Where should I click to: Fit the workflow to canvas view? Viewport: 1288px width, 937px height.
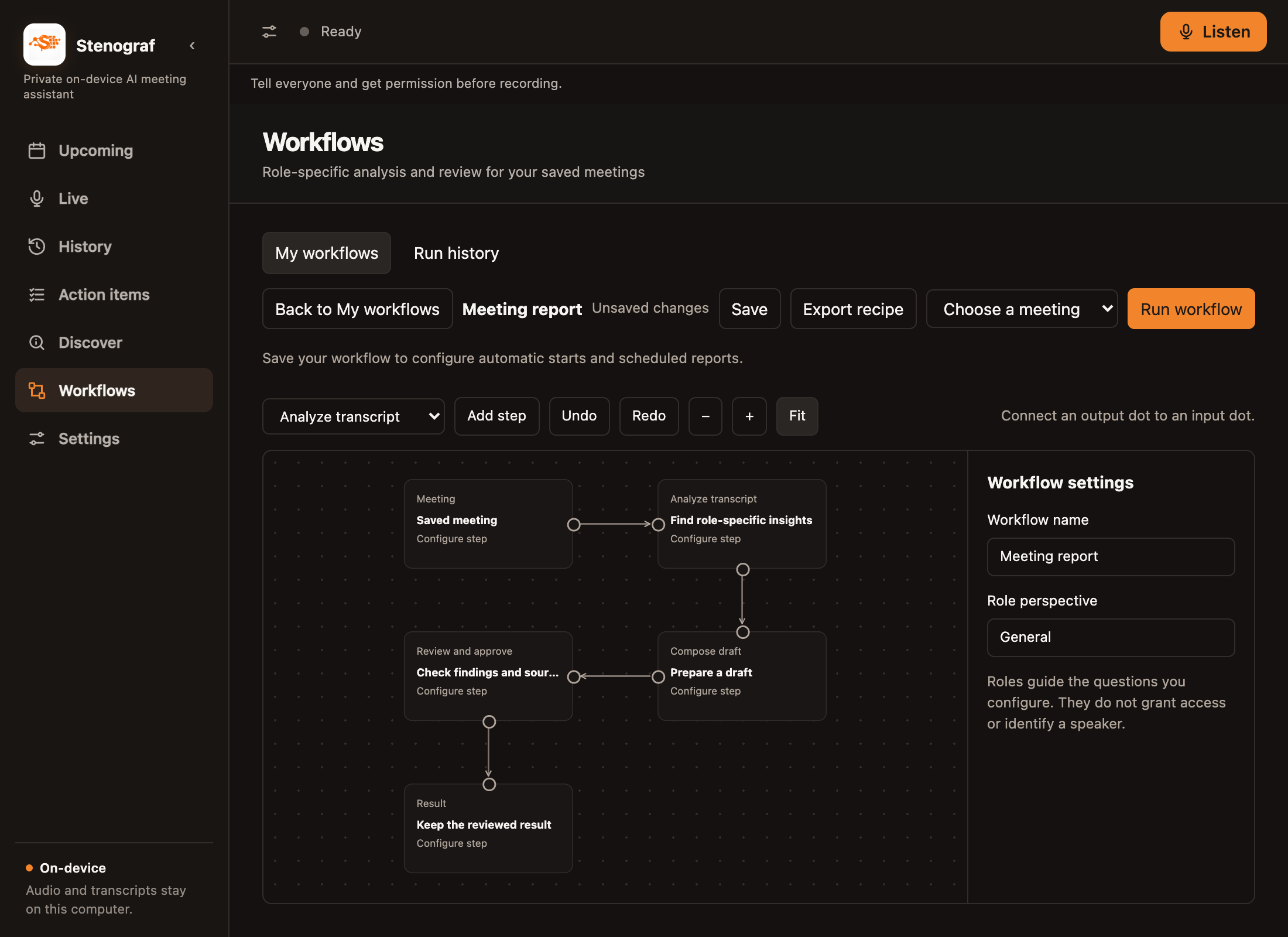[x=797, y=416]
